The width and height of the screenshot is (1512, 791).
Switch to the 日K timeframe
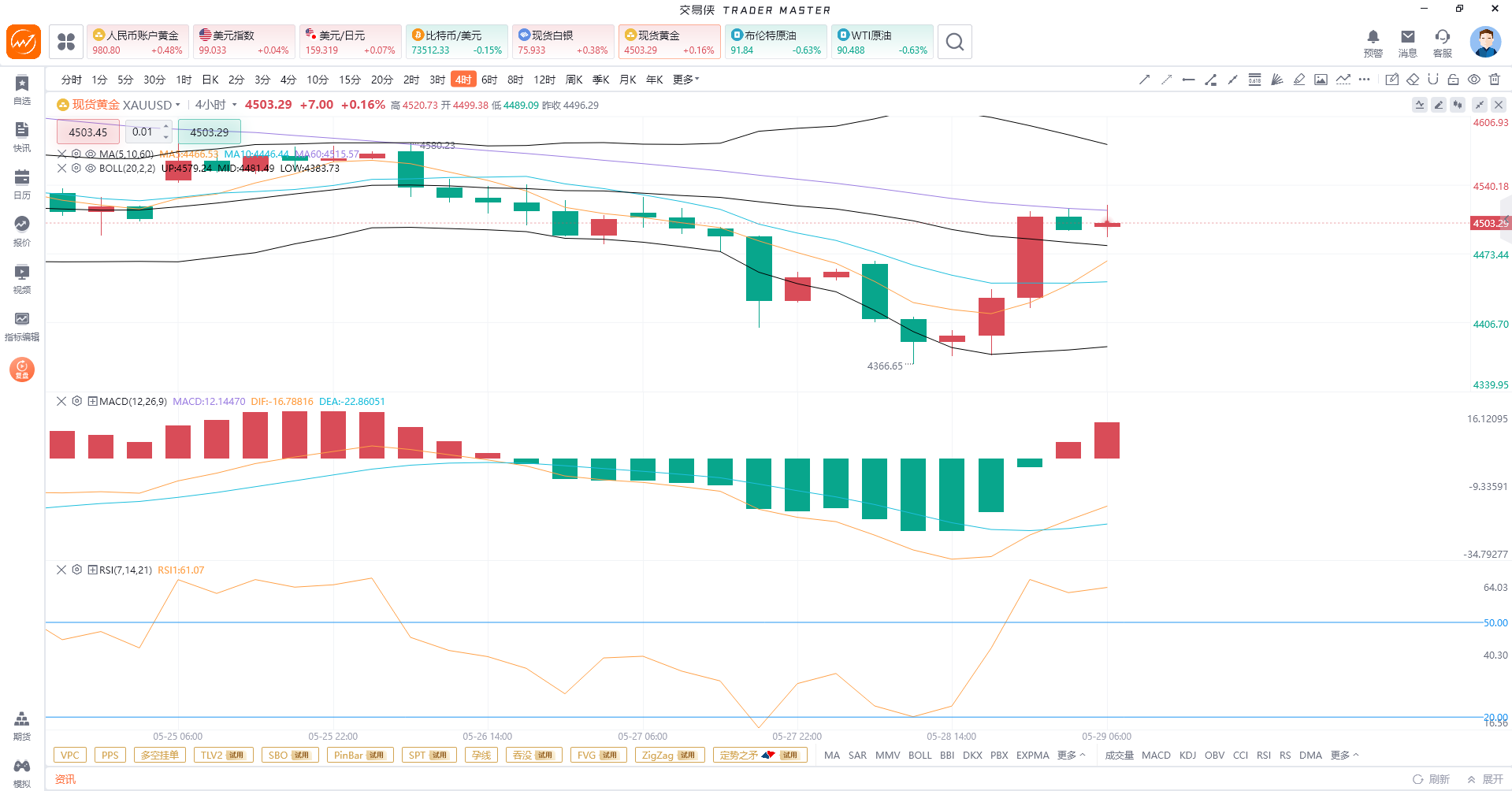pos(210,80)
